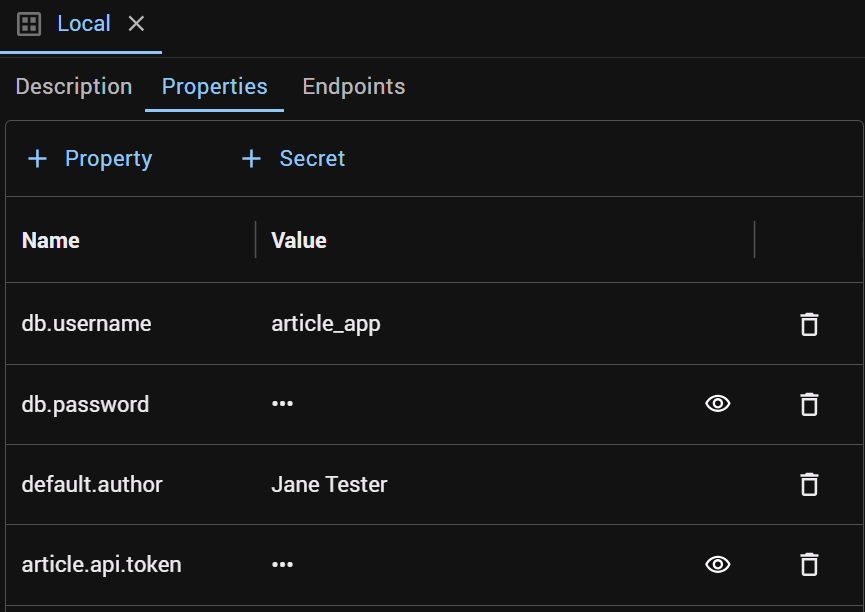Delete the db.password secret
The height and width of the screenshot is (612, 865).
pos(809,404)
